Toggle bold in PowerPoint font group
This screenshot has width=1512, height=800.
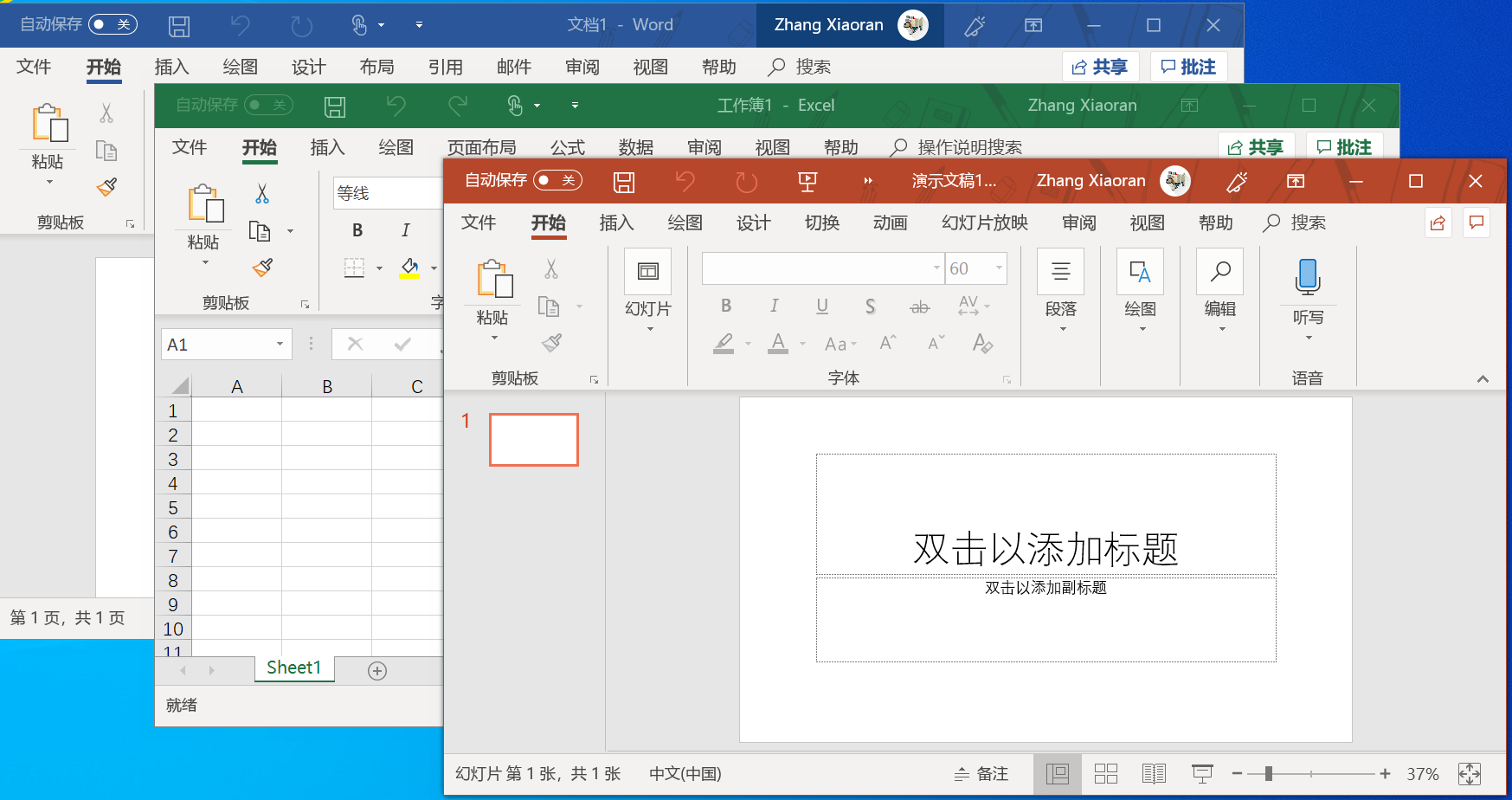click(x=725, y=306)
